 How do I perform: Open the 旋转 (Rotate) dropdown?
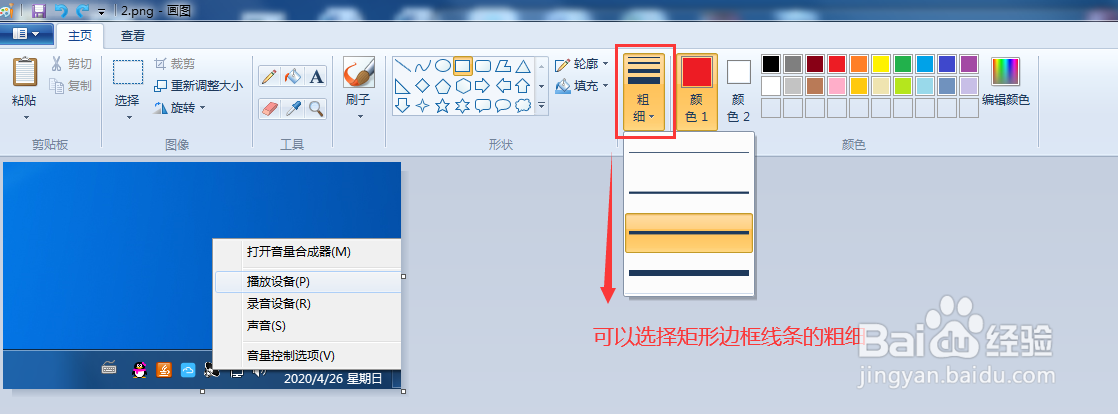[x=180, y=108]
